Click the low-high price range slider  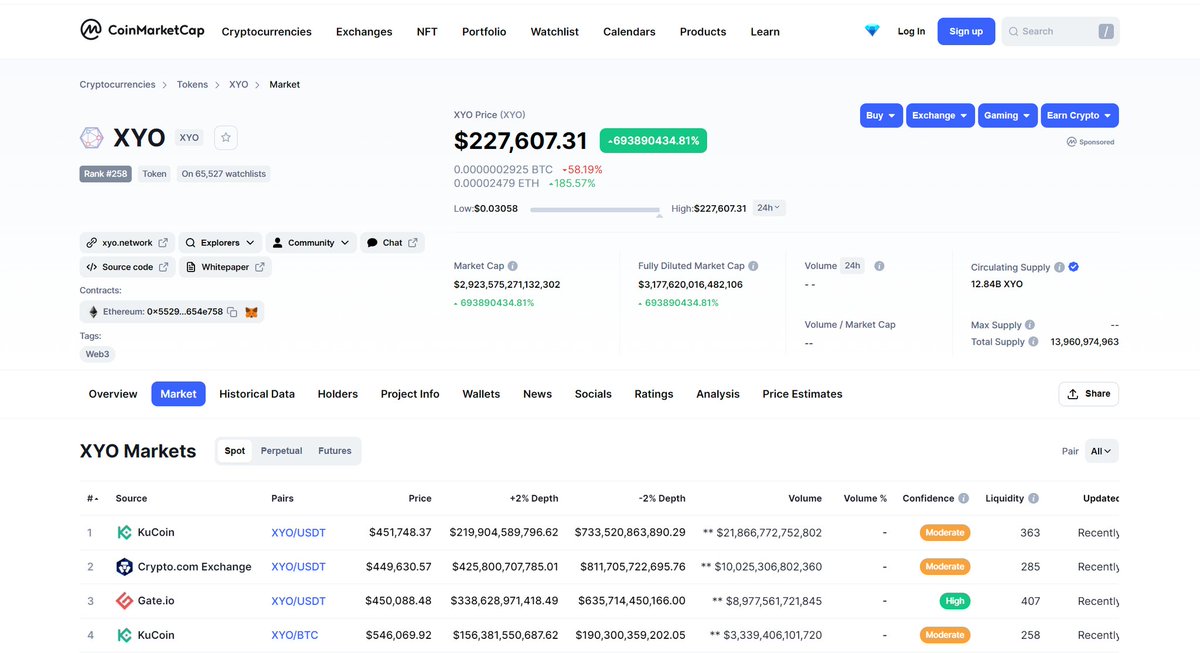[595, 210]
